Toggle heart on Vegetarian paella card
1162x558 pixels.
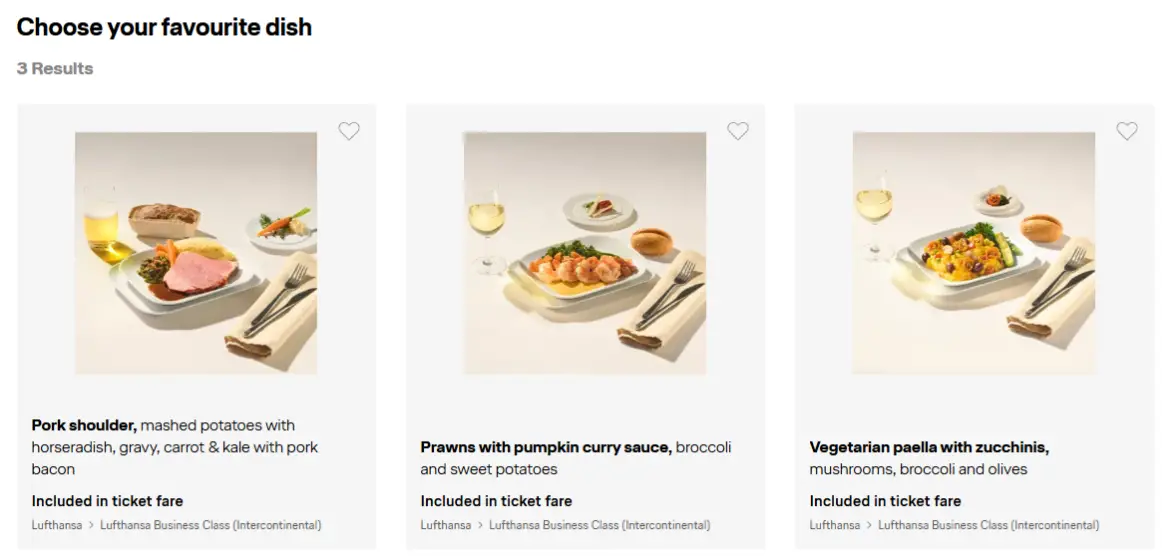pos(1126,131)
